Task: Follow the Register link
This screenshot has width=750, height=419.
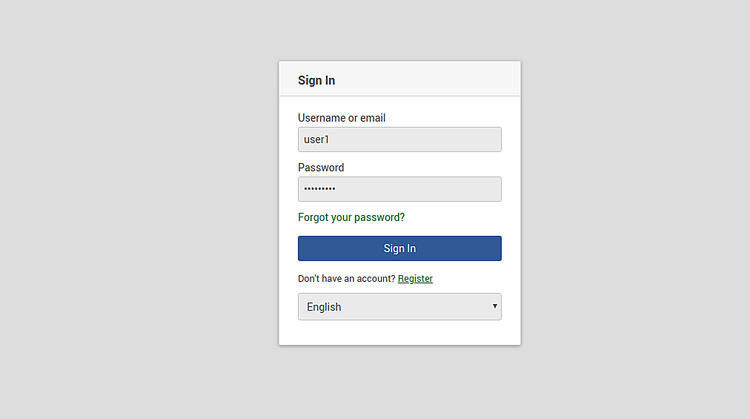Action: (x=415, y=279)
